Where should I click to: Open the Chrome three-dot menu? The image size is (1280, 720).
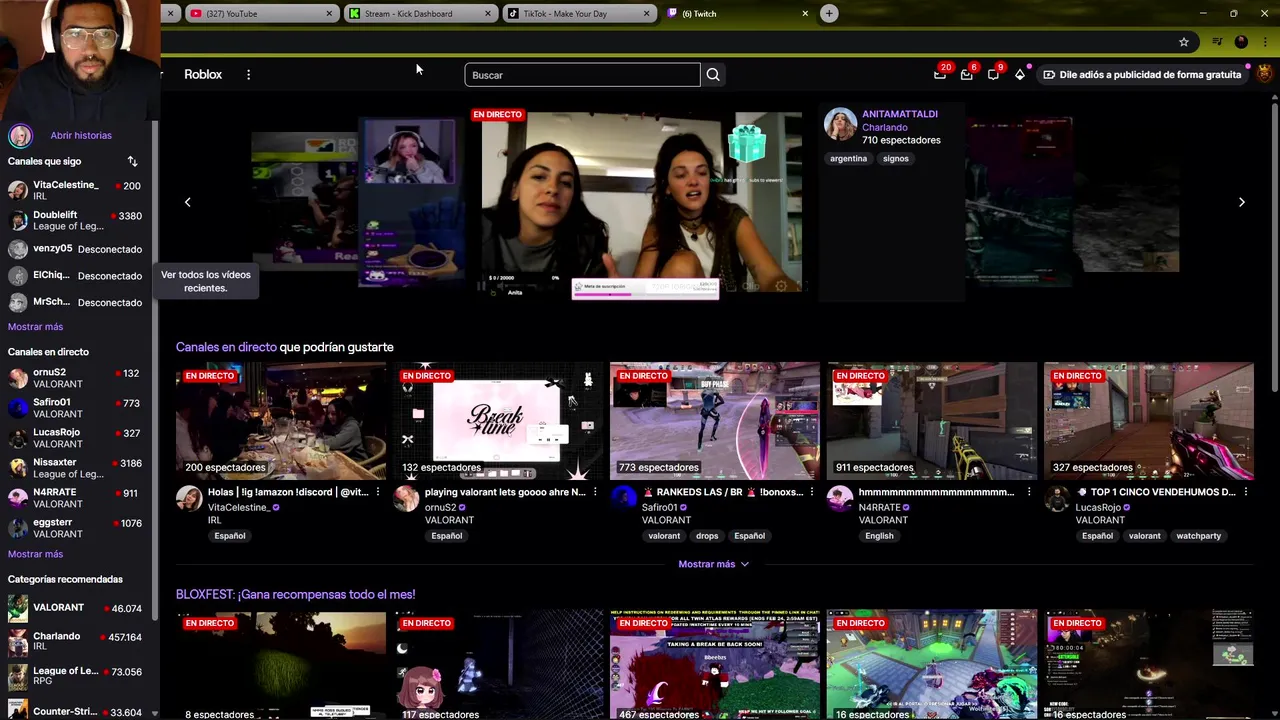point(1266,42)
